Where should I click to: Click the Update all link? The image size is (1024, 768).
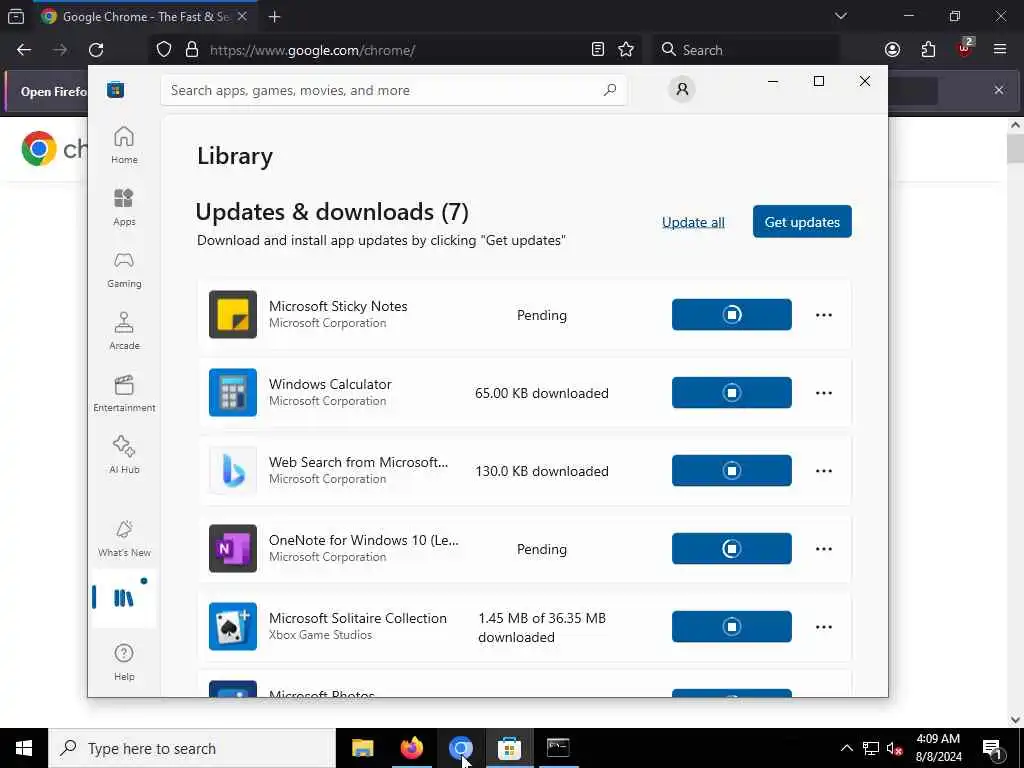pos(693,222)
